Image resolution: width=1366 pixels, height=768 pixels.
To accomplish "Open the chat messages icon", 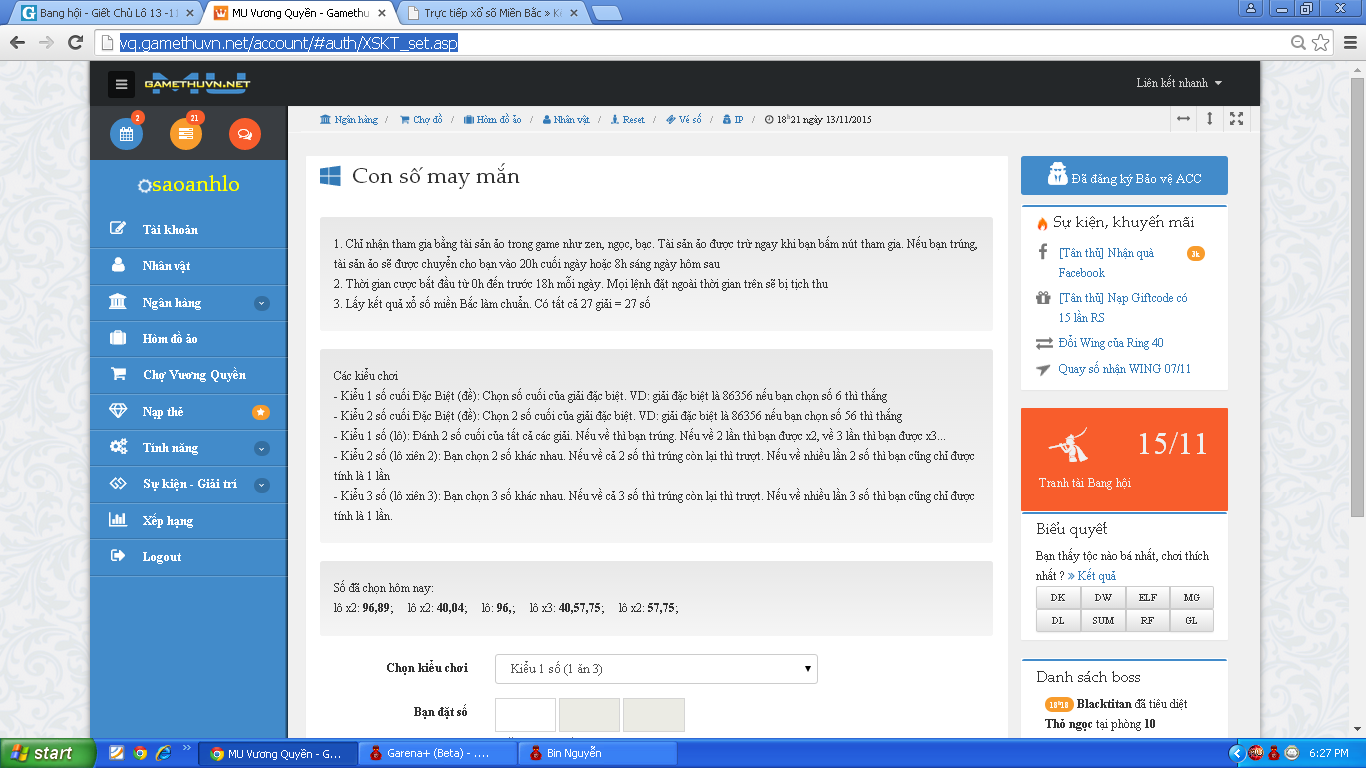I will pyautogui.click(x=244, y=134).
